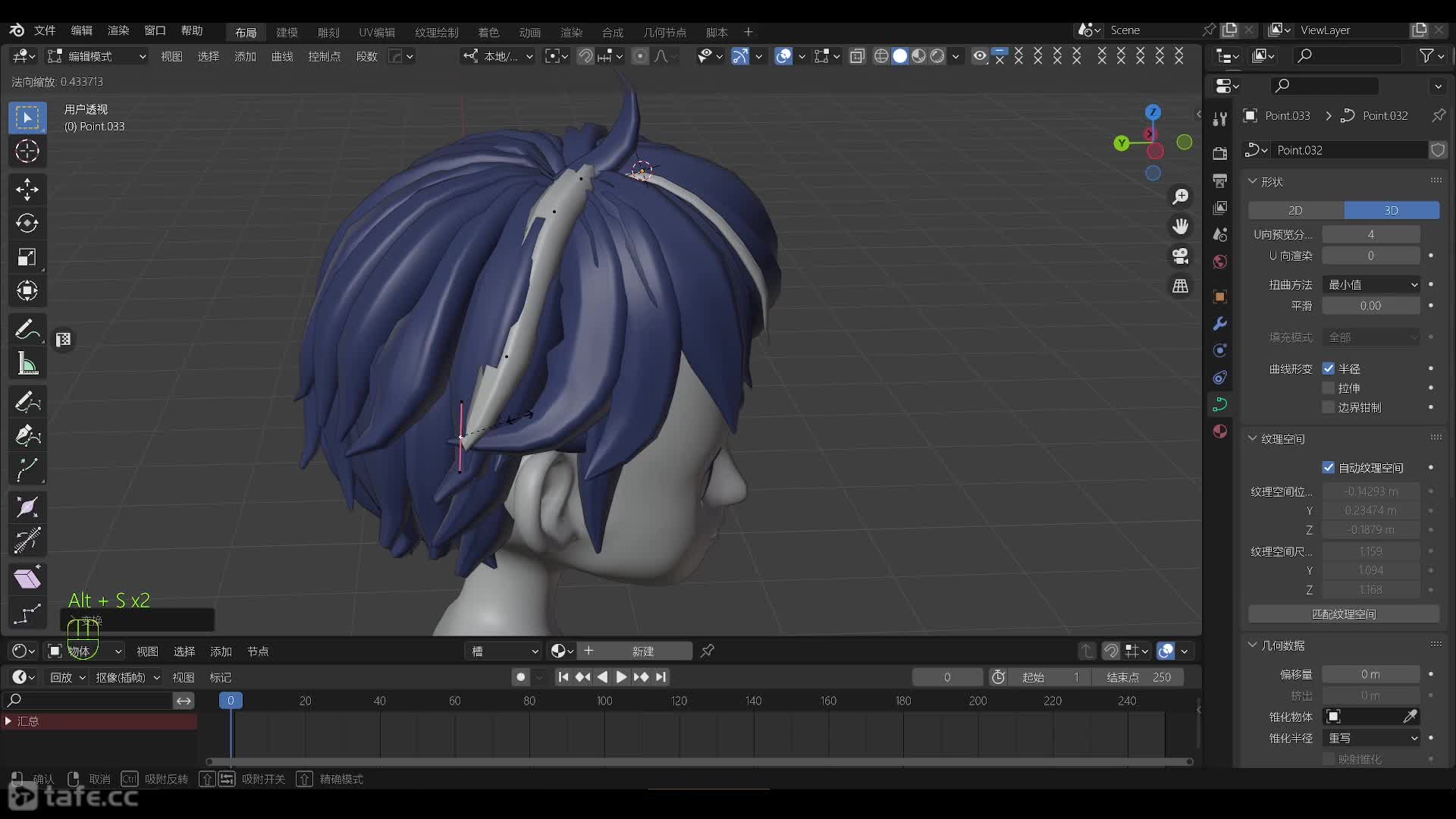Toggle snapping magnet in viewport header
The image size is (1456, 819).
tap(585, 55)
